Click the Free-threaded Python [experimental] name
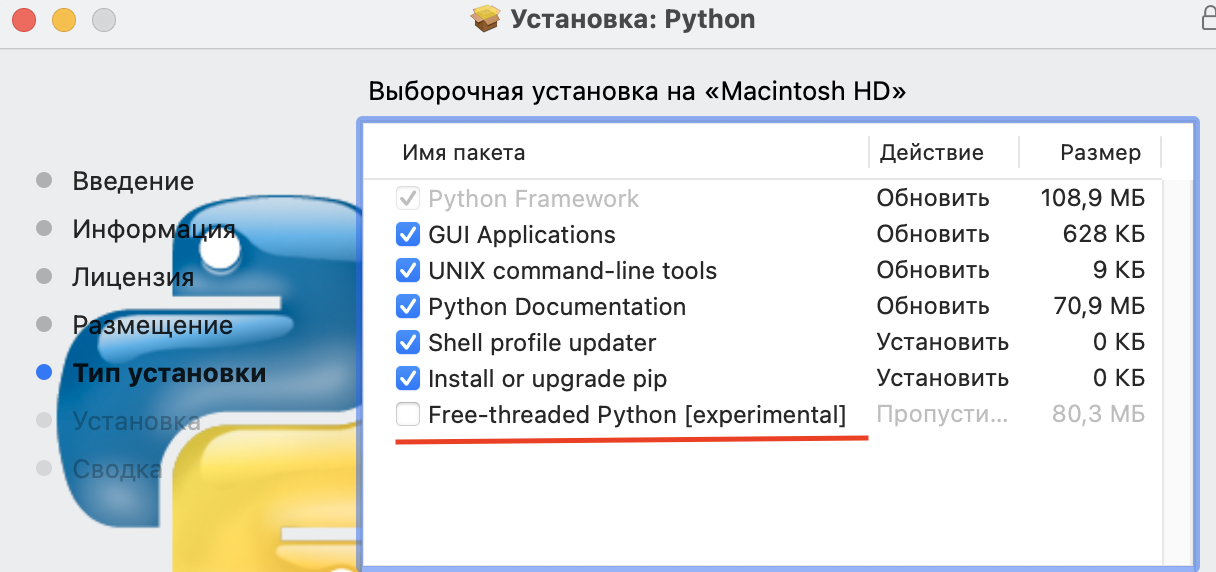The width and height of the screenshot is (1216, 572). coord(637,414)
